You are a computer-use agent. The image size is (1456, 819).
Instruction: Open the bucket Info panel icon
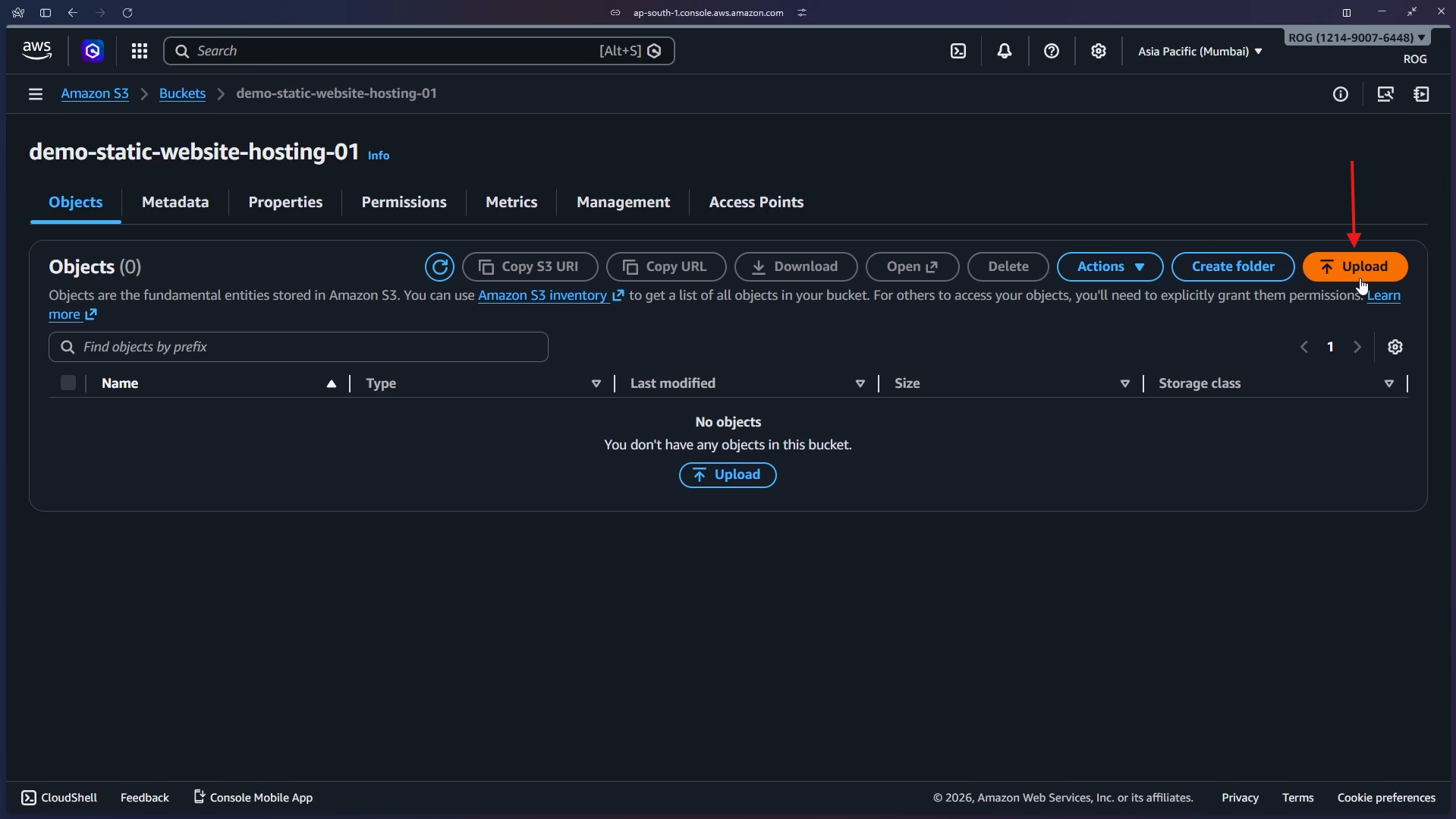[1340, 93]
